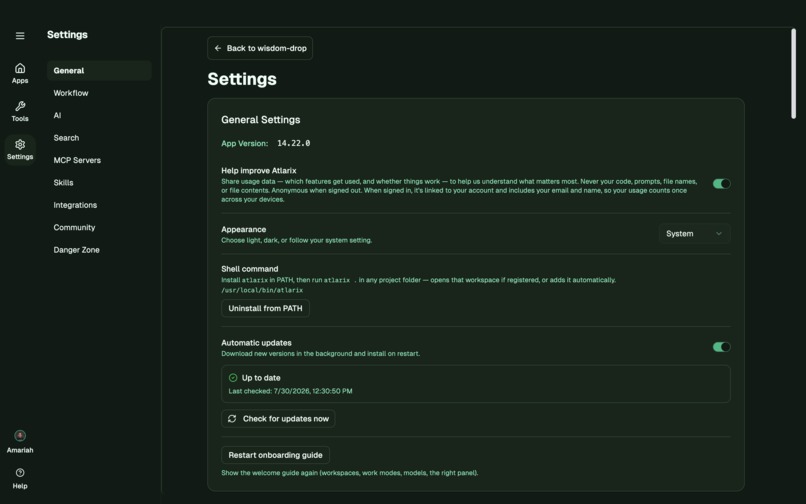This screenshot has width=806, height=504.
Task: Select the Settings gear icon
Action: click(x=20, y=144)
